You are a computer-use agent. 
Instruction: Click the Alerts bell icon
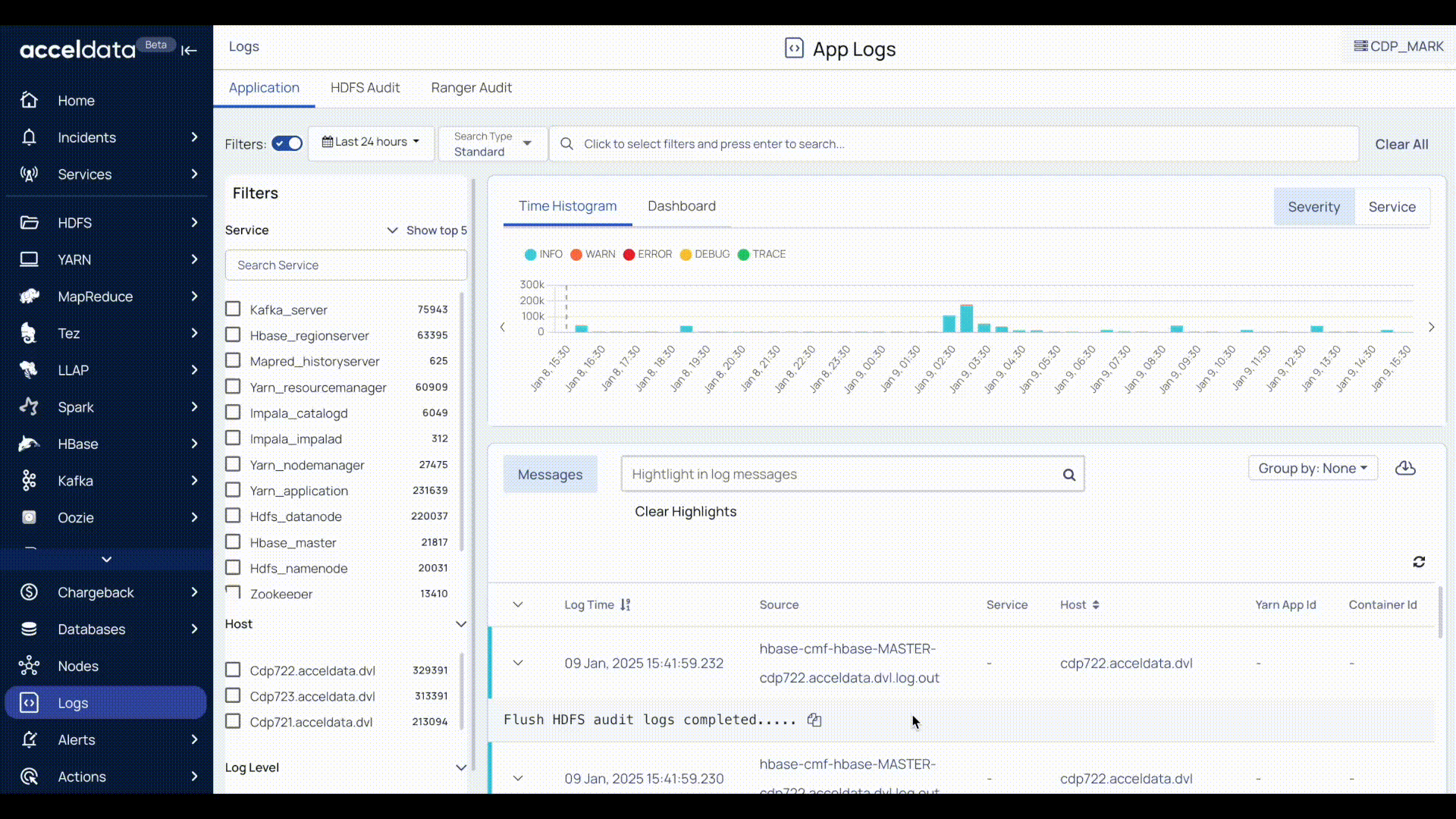pyautogui.click(x=29, y=739)
